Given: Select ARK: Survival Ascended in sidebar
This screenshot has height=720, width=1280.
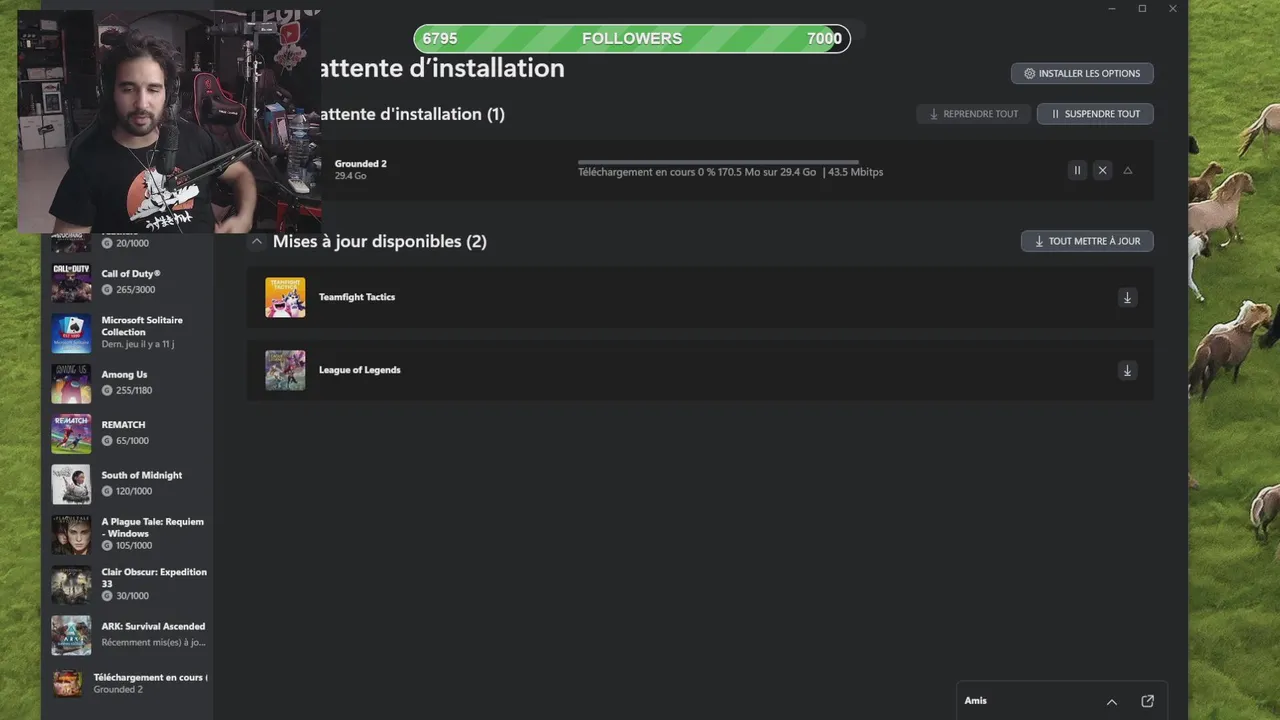Looking at the screenshot, I should point(131,635).
